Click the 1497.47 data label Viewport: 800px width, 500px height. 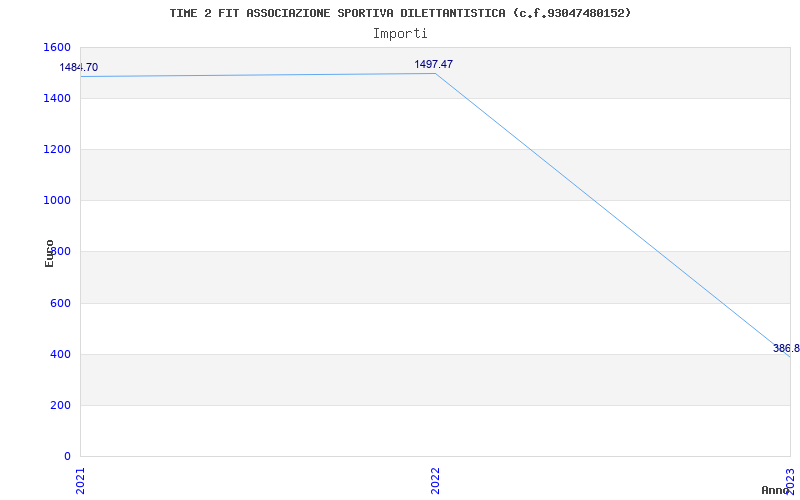point(433,64)
